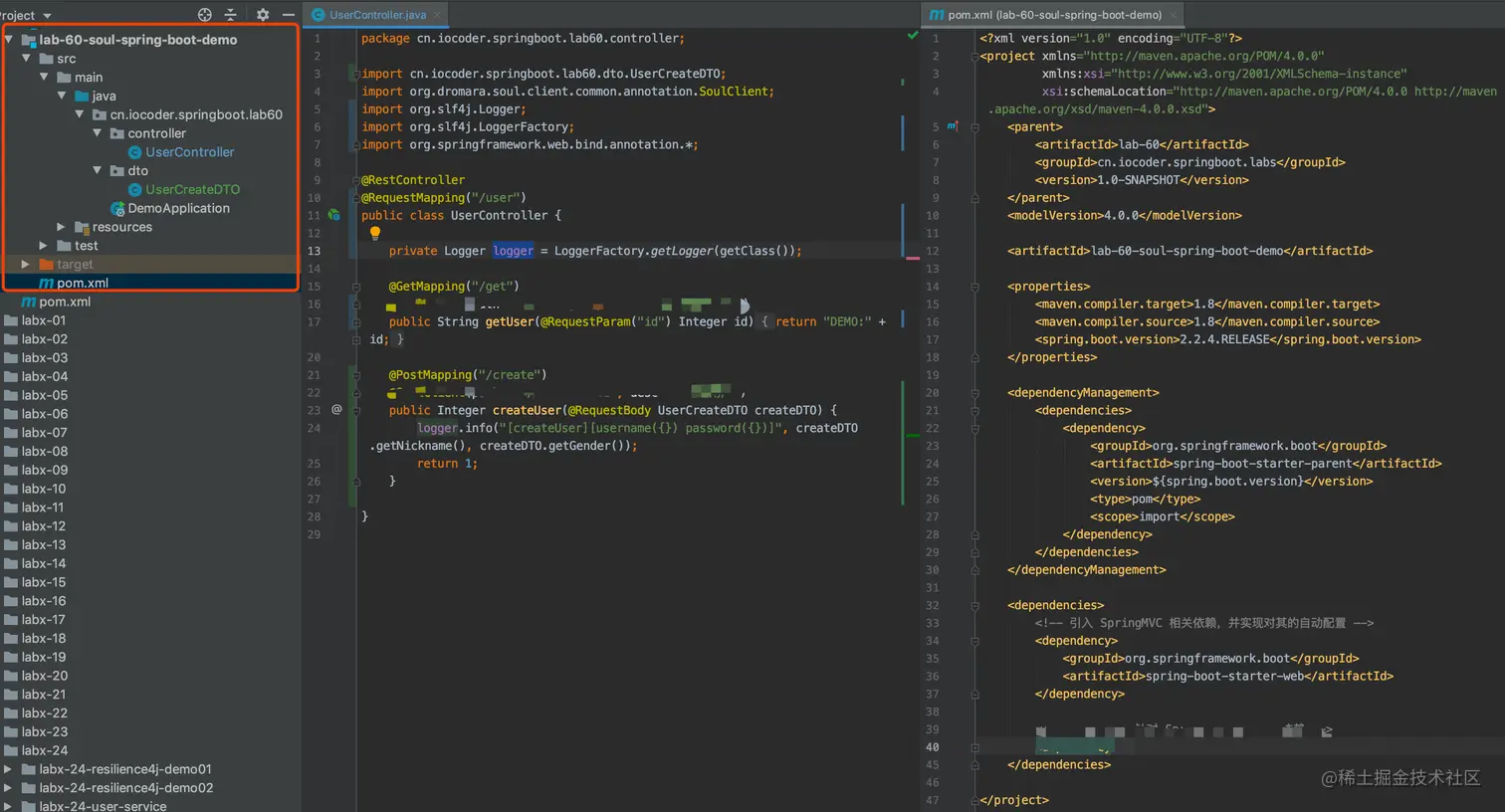Select the labx-24-user-service module
Viewport: 1505px width, 812px height.
click(103, 806)
